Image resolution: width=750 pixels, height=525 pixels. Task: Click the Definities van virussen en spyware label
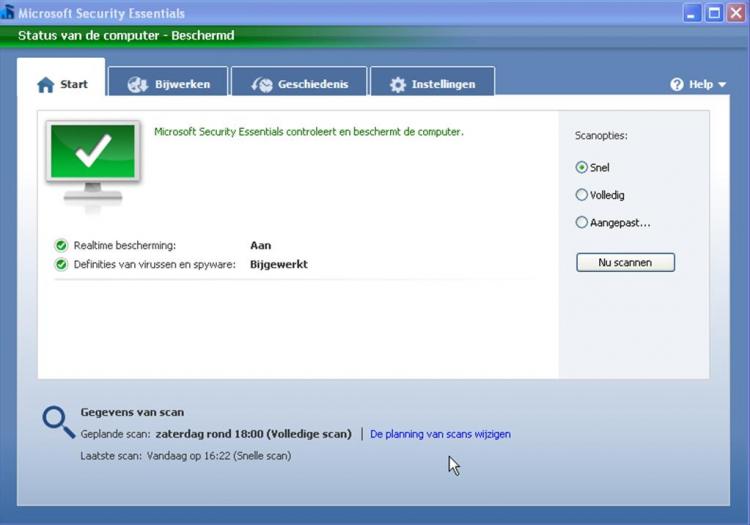coord(154,264)
